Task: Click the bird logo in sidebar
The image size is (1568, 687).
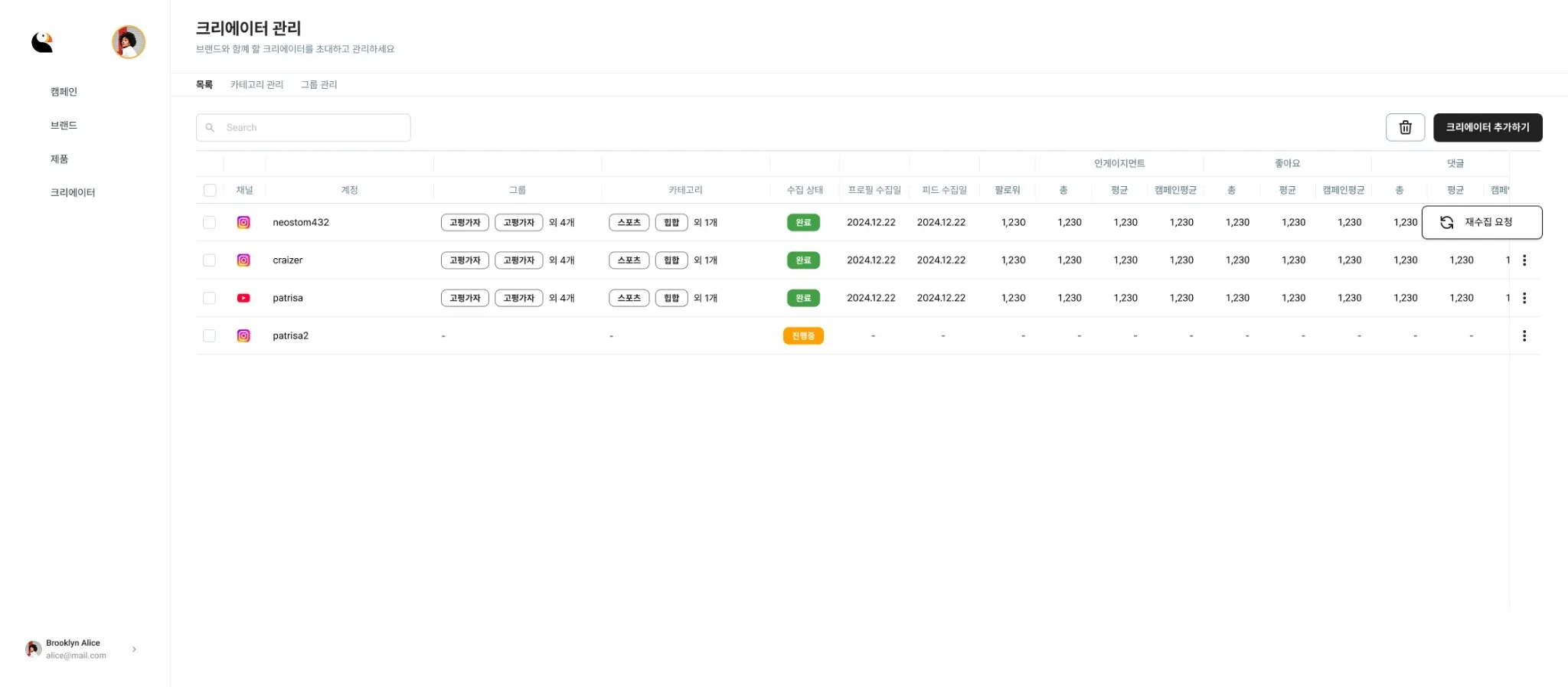Action: [x=42, y=42]
